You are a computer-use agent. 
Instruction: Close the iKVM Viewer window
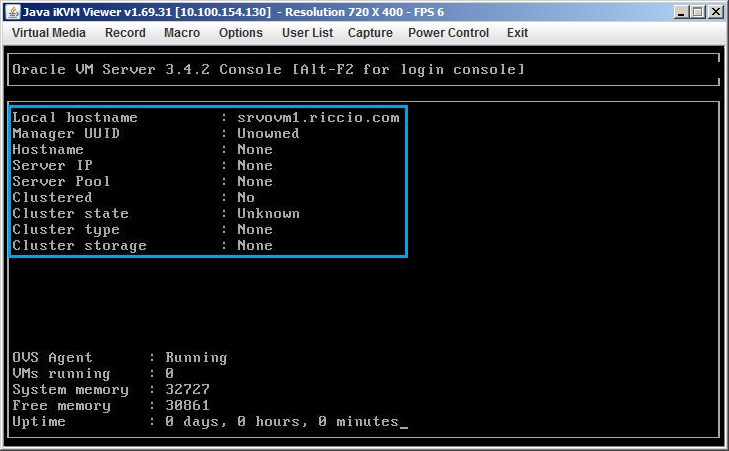(715, 12)
